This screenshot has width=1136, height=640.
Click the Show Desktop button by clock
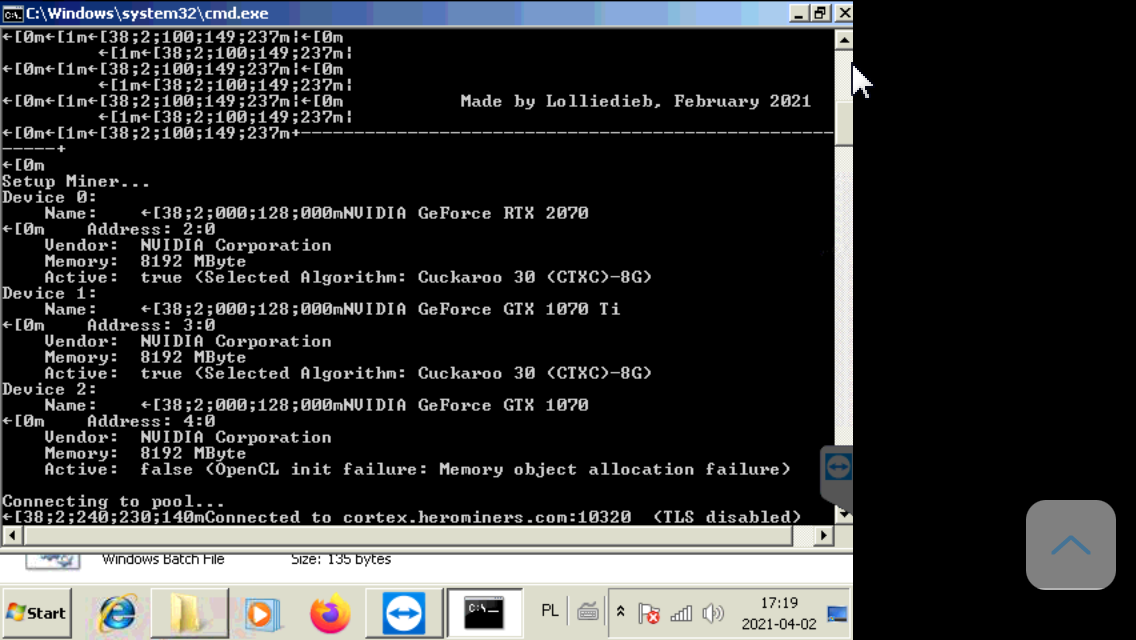837,613
